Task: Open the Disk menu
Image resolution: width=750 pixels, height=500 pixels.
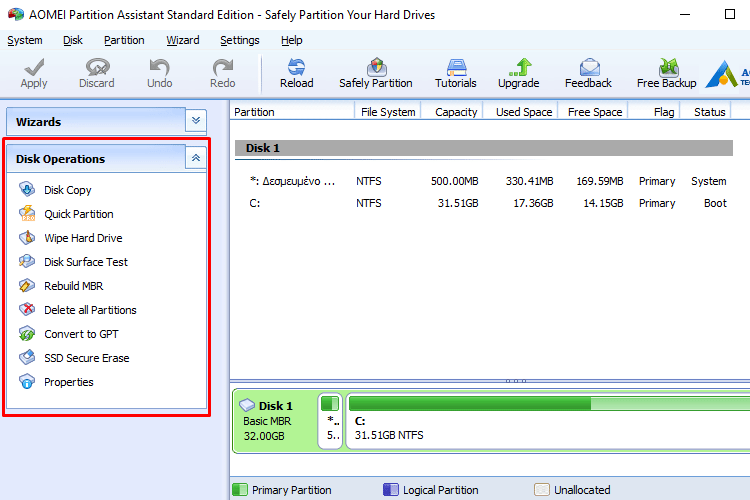Action: click(73, 40)
